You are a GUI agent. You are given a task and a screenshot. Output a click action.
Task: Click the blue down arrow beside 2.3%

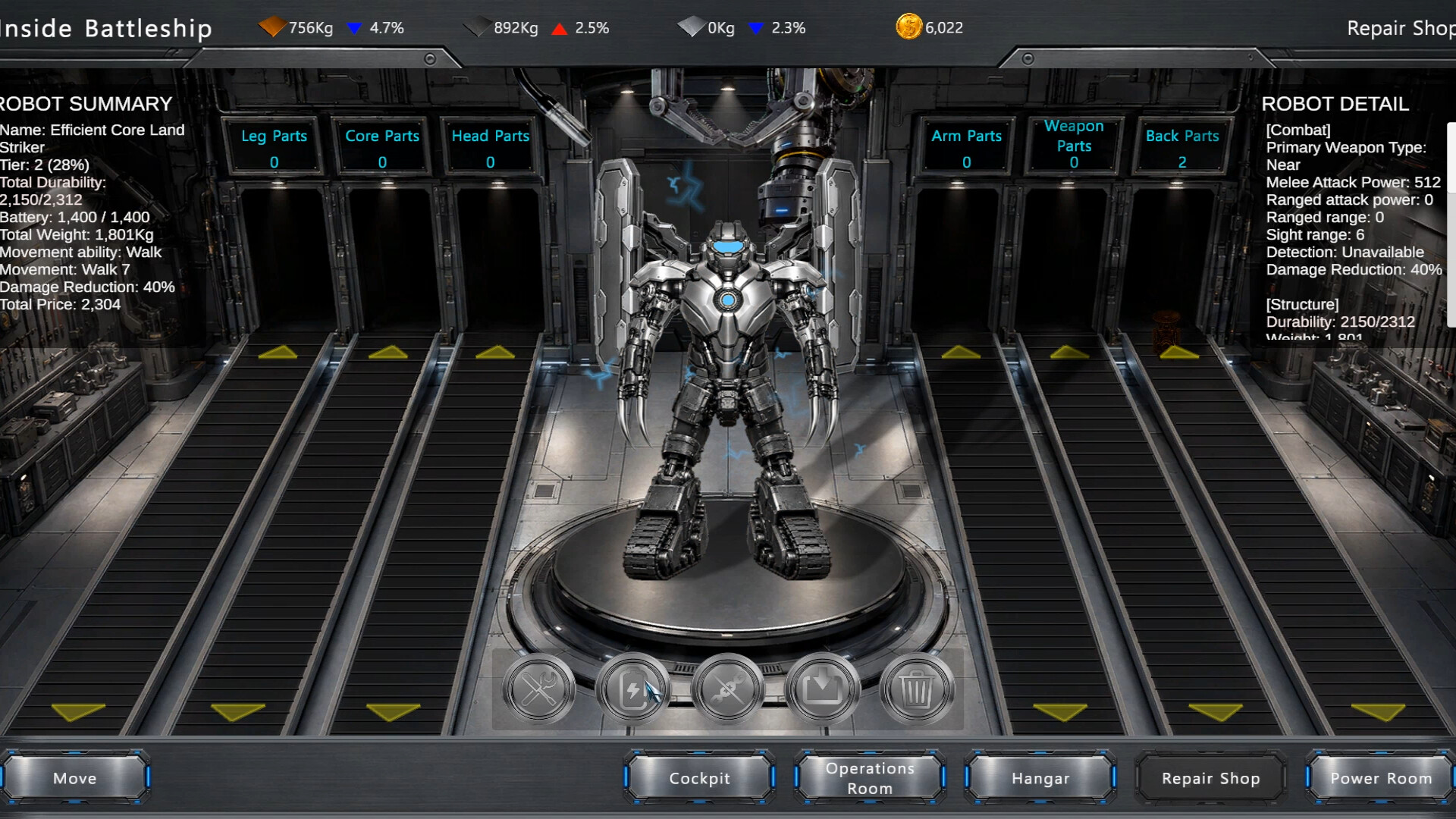(756, 29)
